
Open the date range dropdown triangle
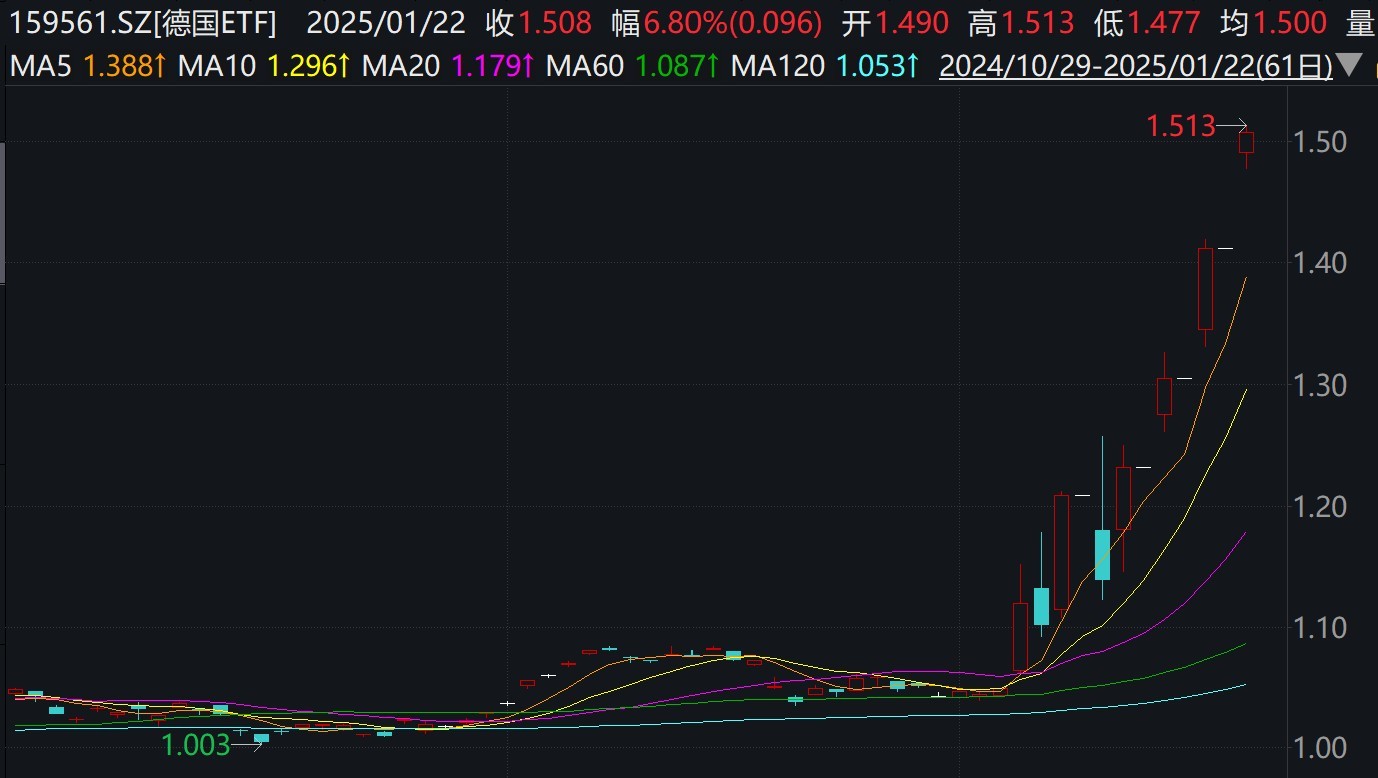[1350, 67]
